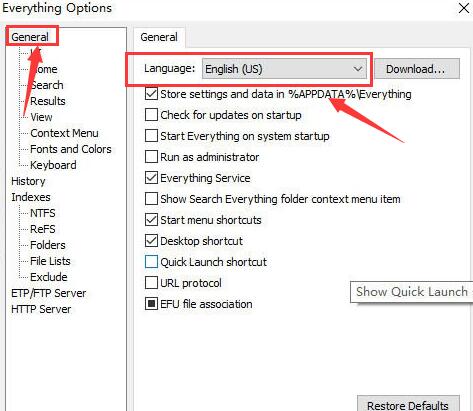473x411 pixels.
Task: Enable Store settings in %APPDATA%\Everything checkbox
Action: coord(151,94)
